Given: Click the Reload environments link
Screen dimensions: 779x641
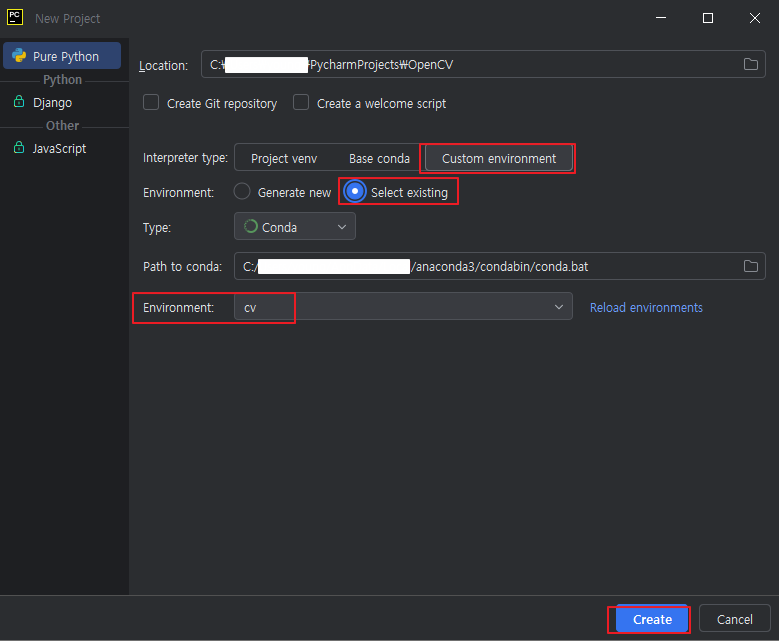Looking at the screenshot, I should (x=646, y=308).
